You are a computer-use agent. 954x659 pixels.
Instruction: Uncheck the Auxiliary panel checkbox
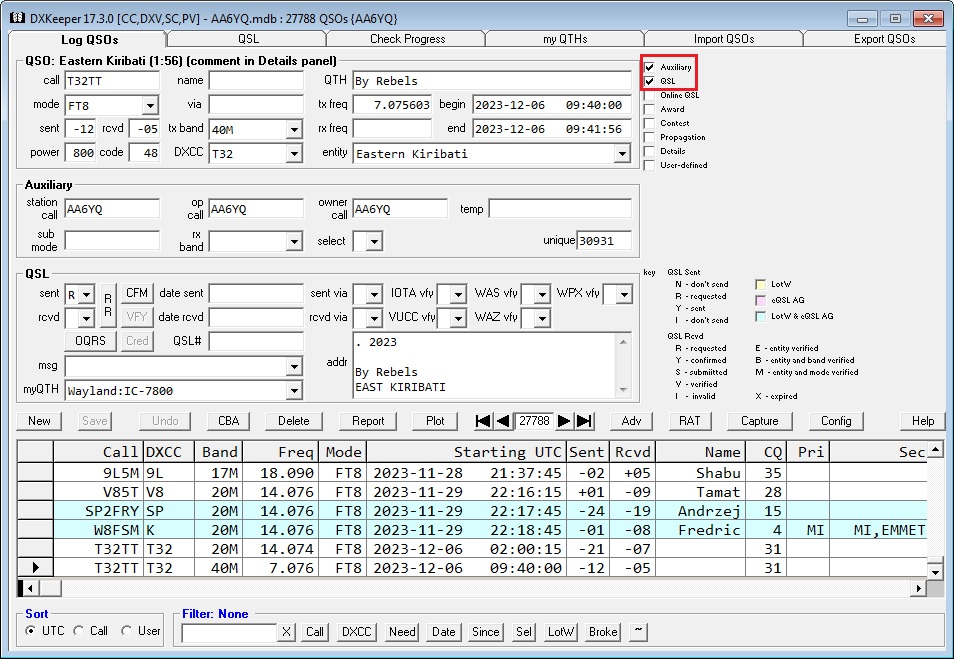pyautogui.click(x=650, y=67)
